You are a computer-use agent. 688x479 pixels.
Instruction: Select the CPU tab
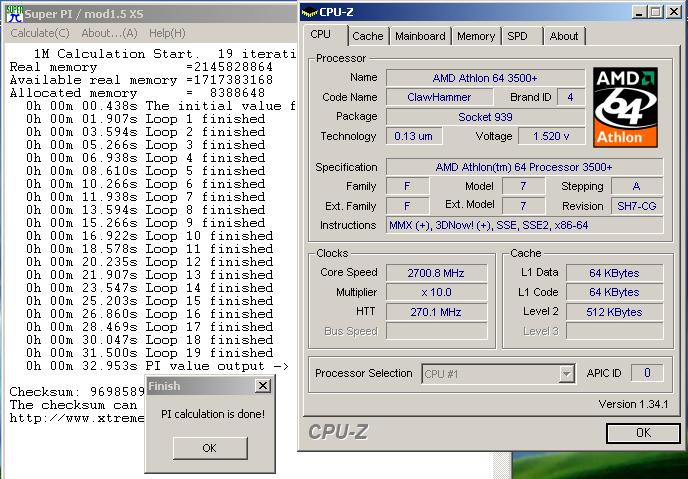coord(321,34)
